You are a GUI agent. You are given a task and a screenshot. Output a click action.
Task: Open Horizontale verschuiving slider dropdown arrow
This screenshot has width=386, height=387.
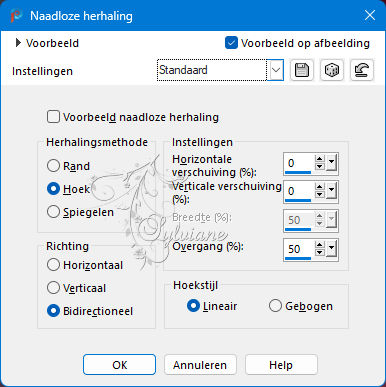click(331, 163)
